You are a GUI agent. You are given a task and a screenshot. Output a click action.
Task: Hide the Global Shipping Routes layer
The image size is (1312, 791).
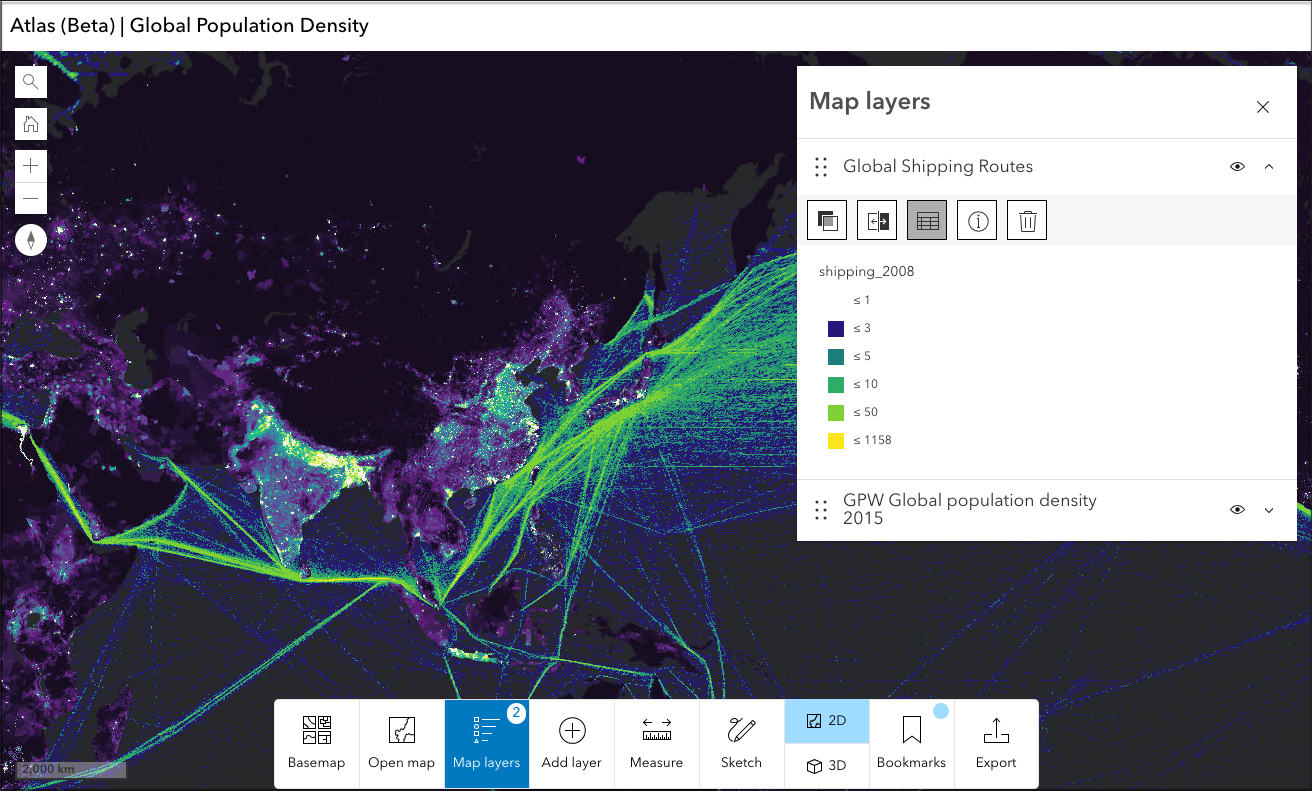pyautogui.click(x=1237, y=167)
